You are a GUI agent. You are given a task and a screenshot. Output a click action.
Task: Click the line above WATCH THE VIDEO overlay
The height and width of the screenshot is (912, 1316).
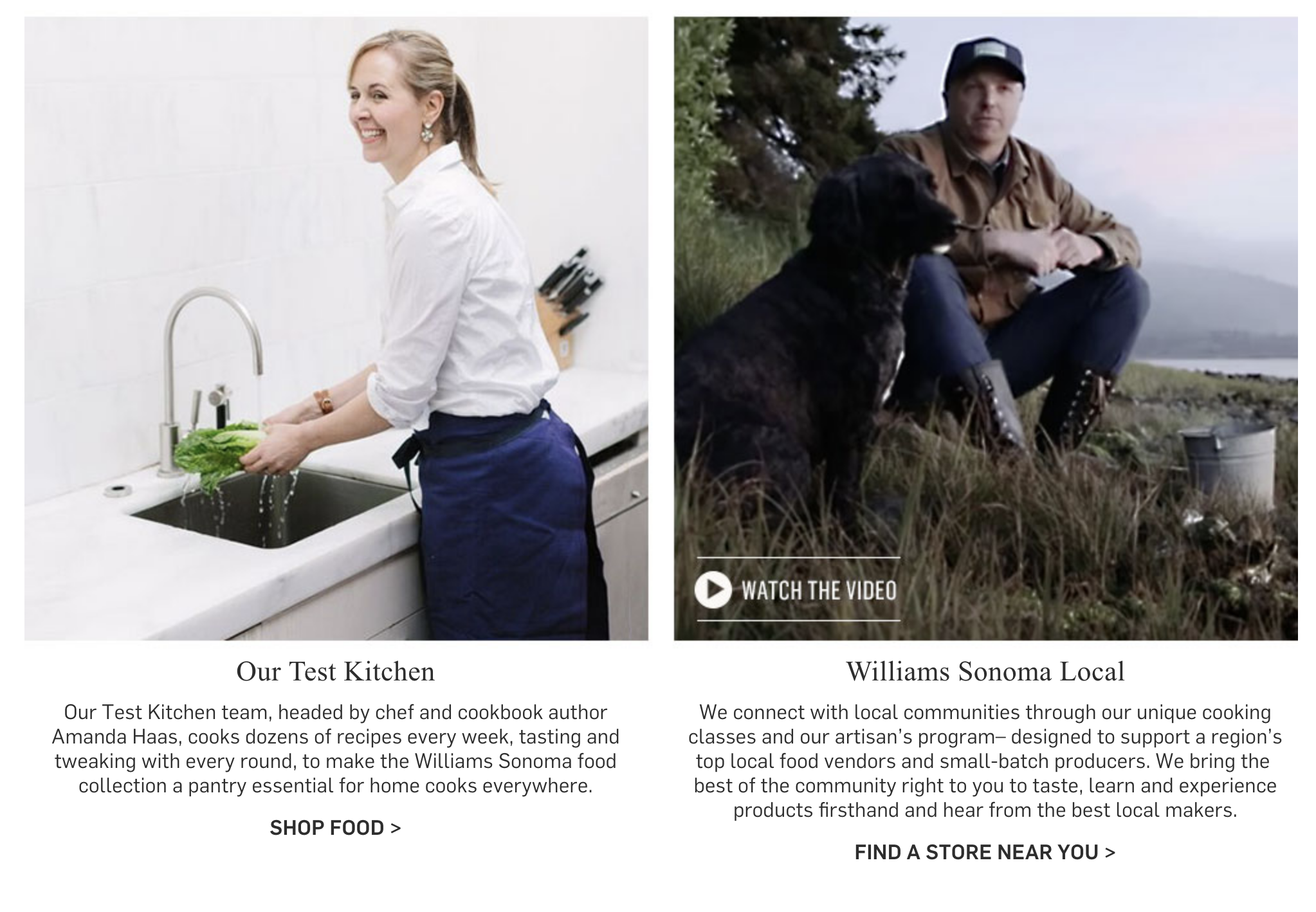[798, 557]
